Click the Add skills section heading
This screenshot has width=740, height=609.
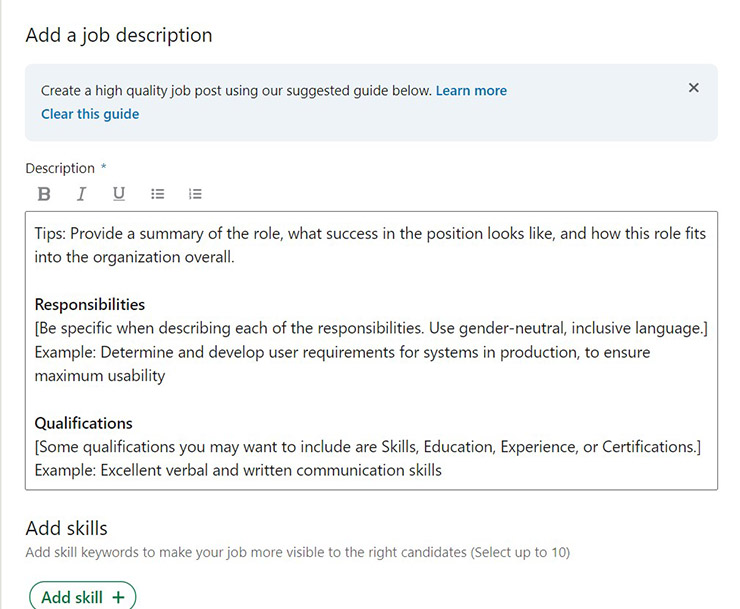coord(67,528)
